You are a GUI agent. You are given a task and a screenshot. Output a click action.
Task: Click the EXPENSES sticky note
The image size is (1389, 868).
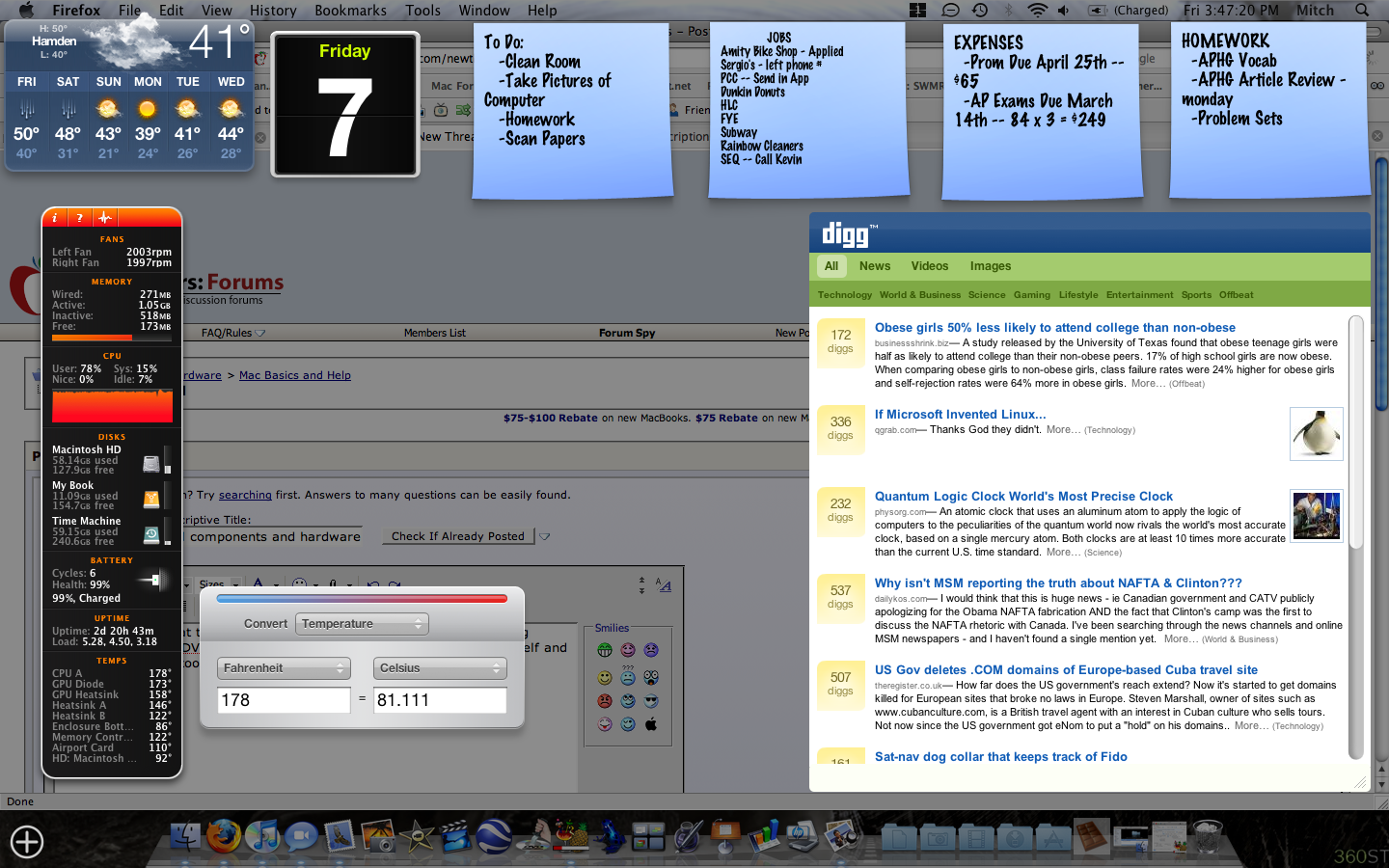click(x=1043, y=111)
